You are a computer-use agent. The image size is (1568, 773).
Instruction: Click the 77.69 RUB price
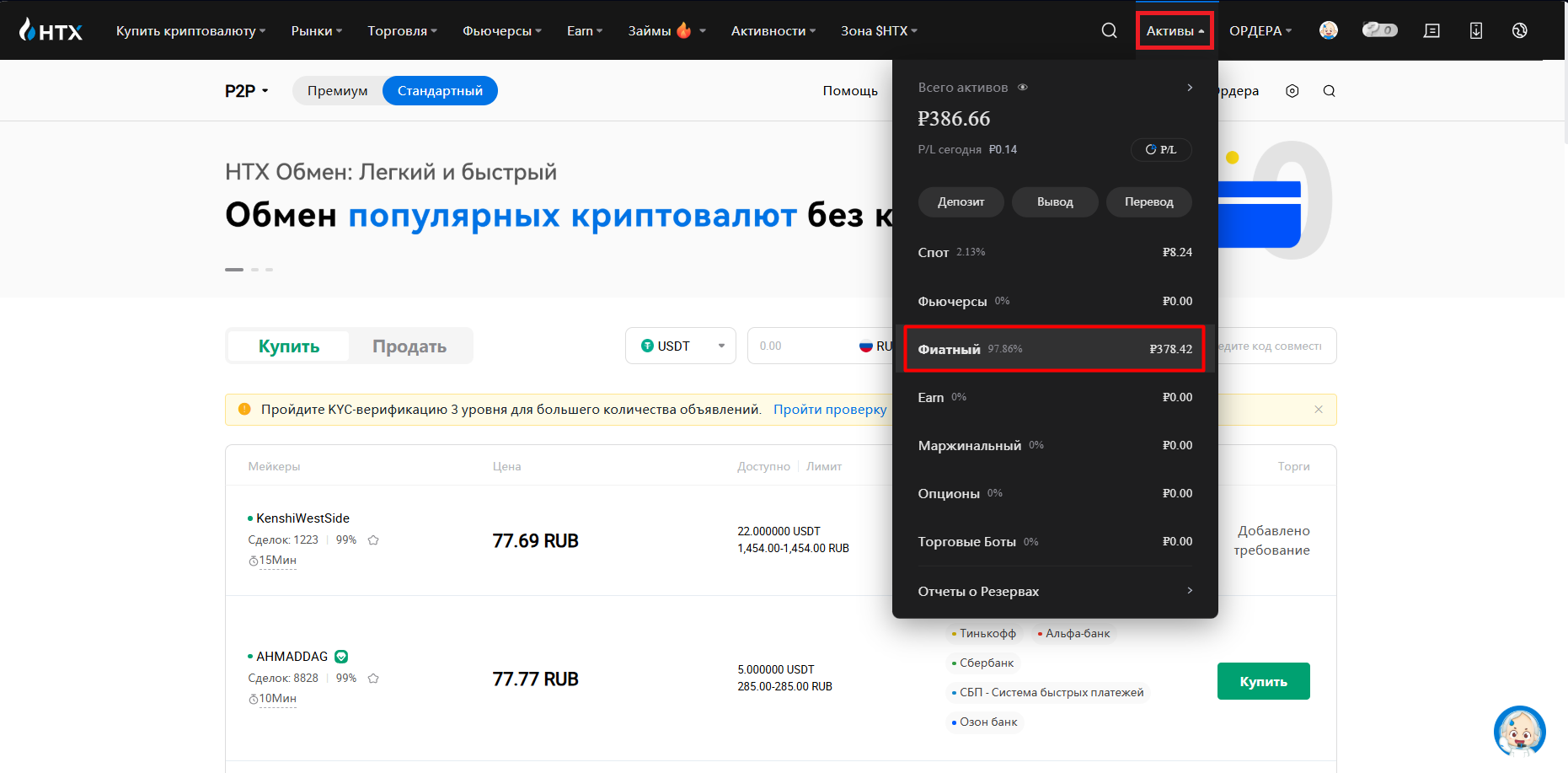[536, 541]
